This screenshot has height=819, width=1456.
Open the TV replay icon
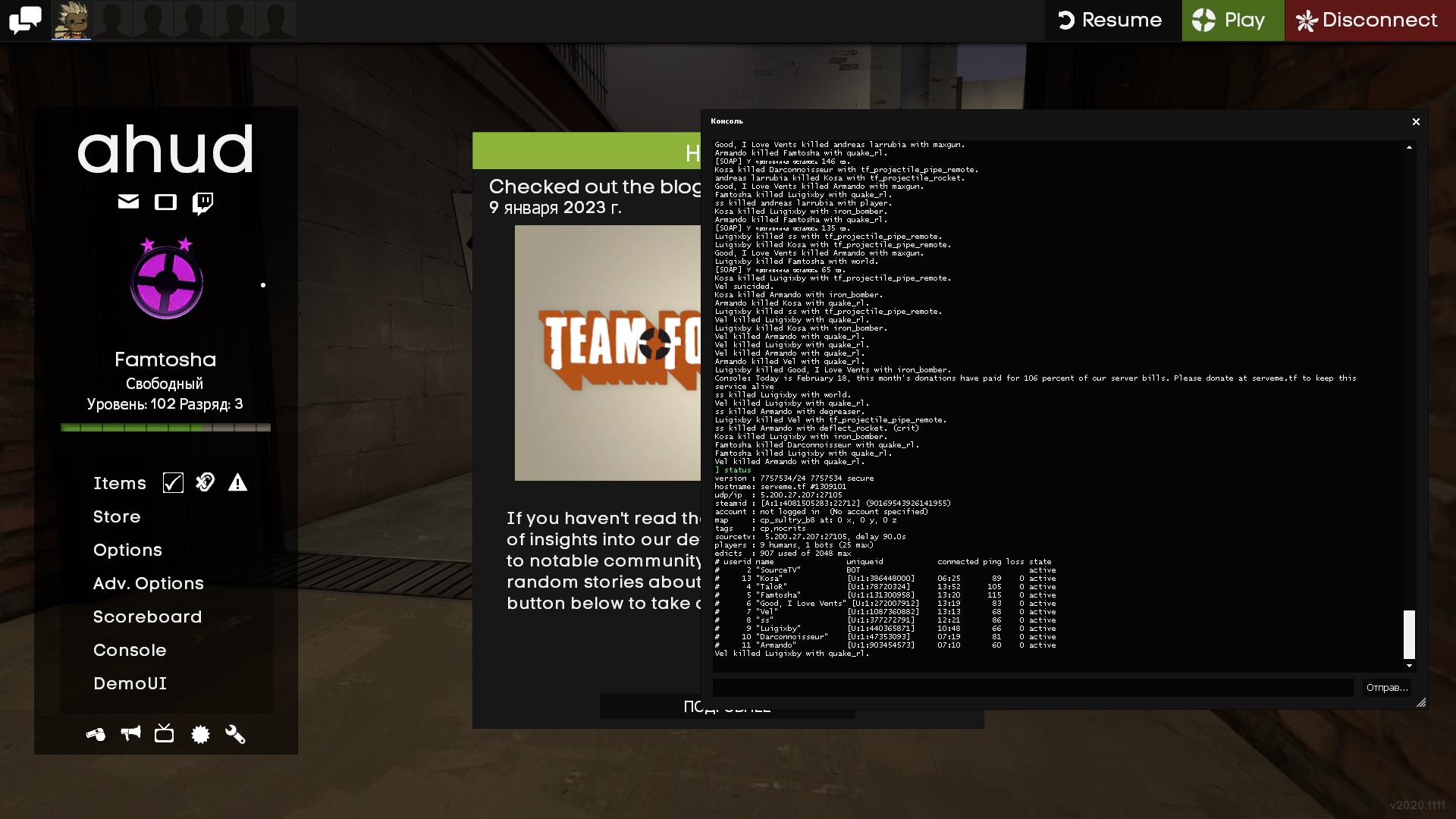(x=164, y=733)
